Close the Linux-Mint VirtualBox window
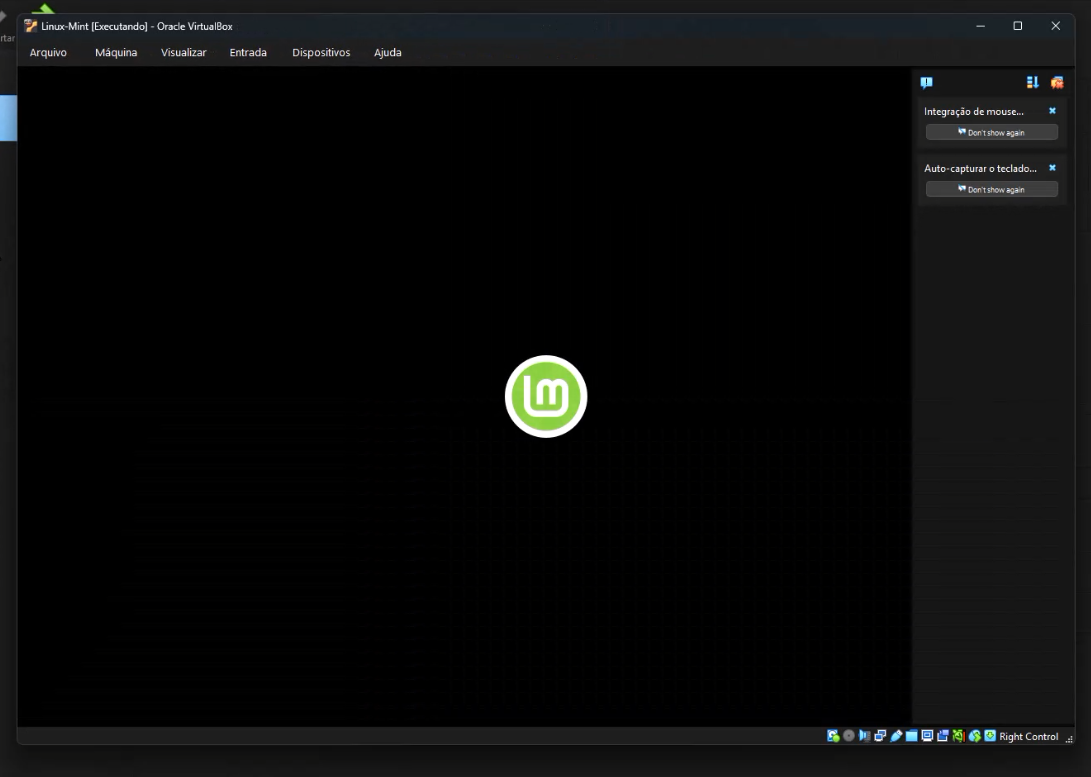1091x777 pixels. [x=1056, y=26]
